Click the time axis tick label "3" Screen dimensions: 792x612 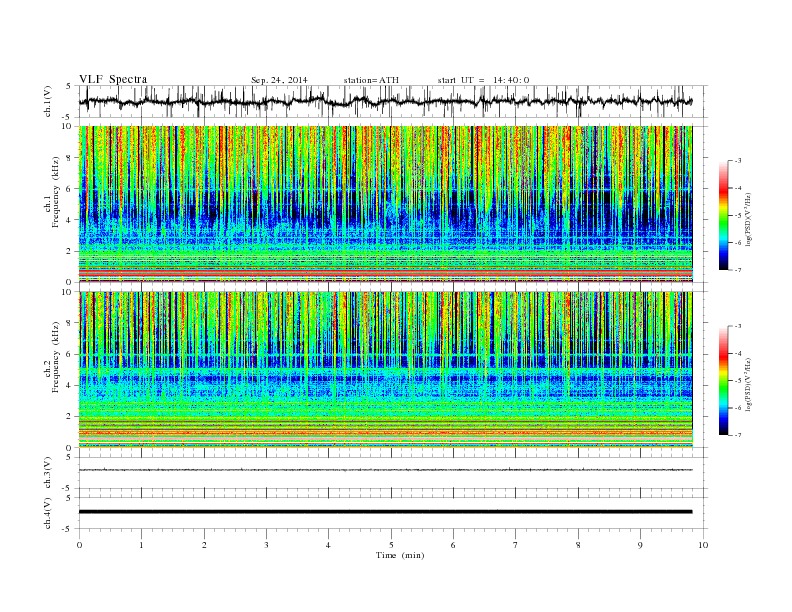(x=266, y=545)
